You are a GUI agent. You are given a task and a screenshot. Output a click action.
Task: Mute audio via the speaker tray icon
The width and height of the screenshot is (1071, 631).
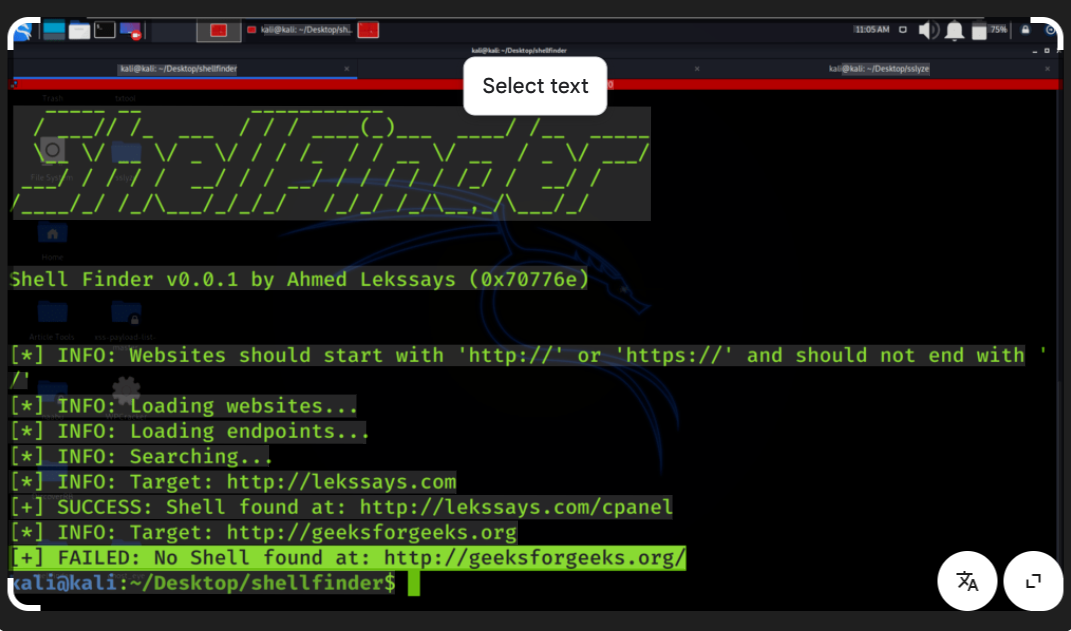[x=928, y=30]
